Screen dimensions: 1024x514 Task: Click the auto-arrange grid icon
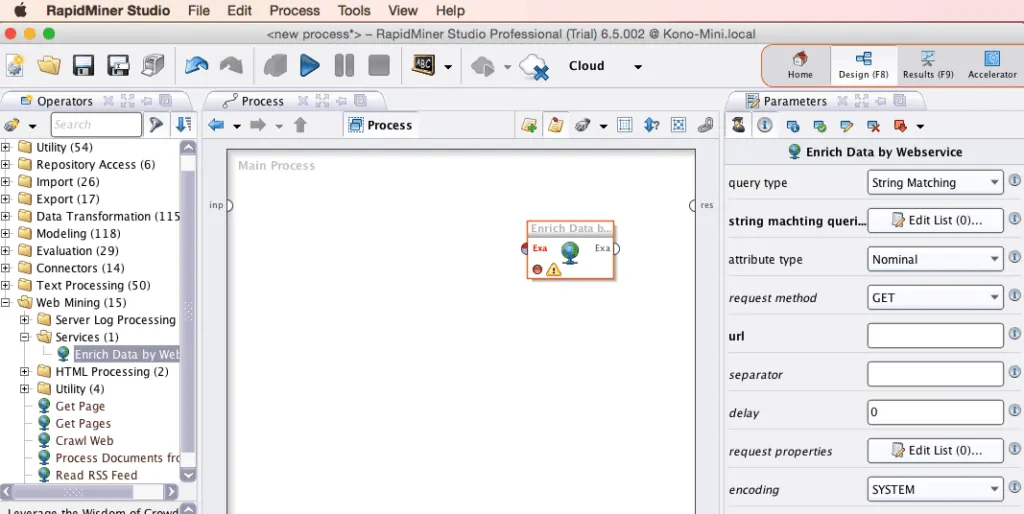624,125
